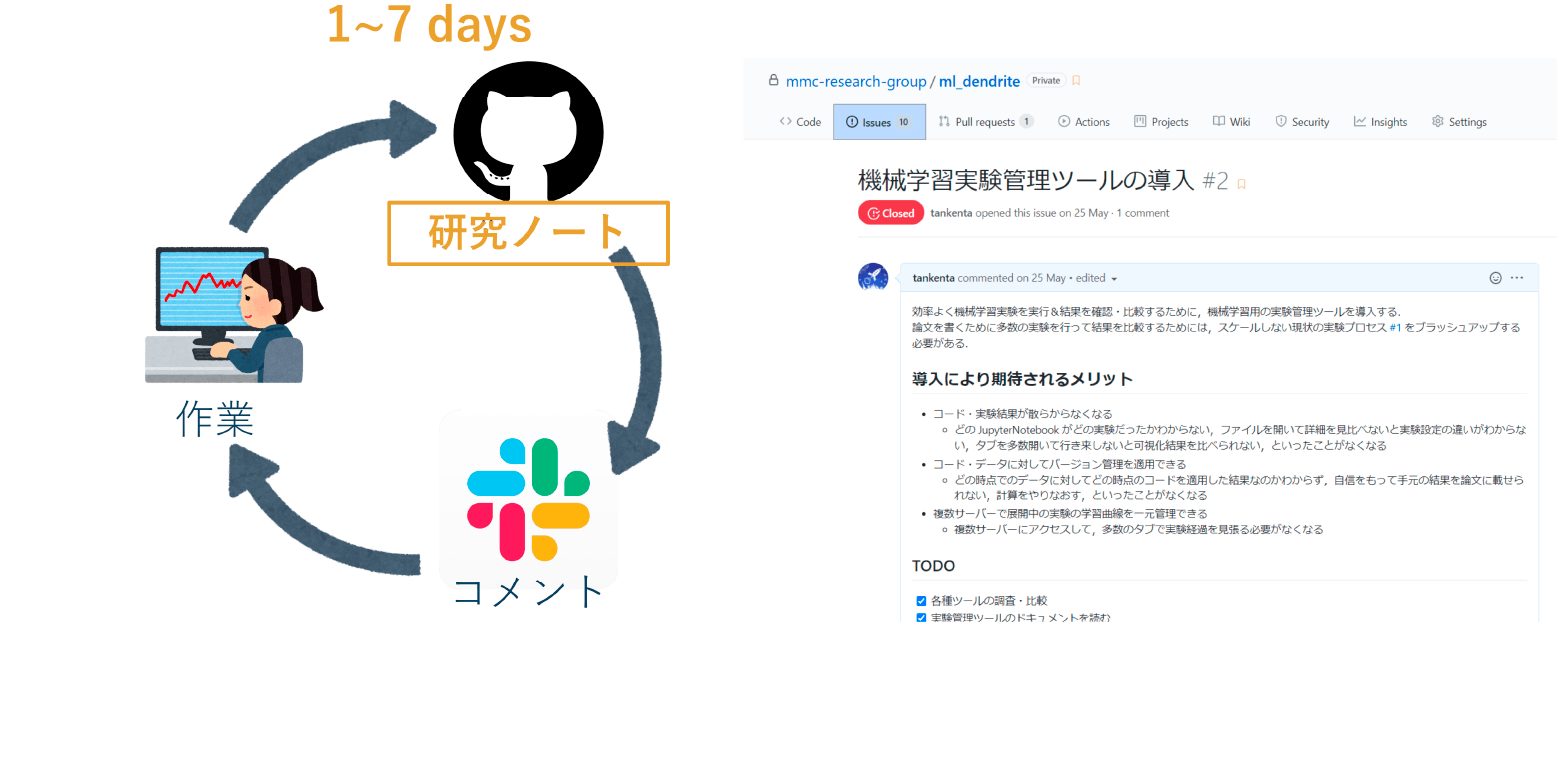
Task: Click the orange 研究ノート label box
Action: [528, 233]
